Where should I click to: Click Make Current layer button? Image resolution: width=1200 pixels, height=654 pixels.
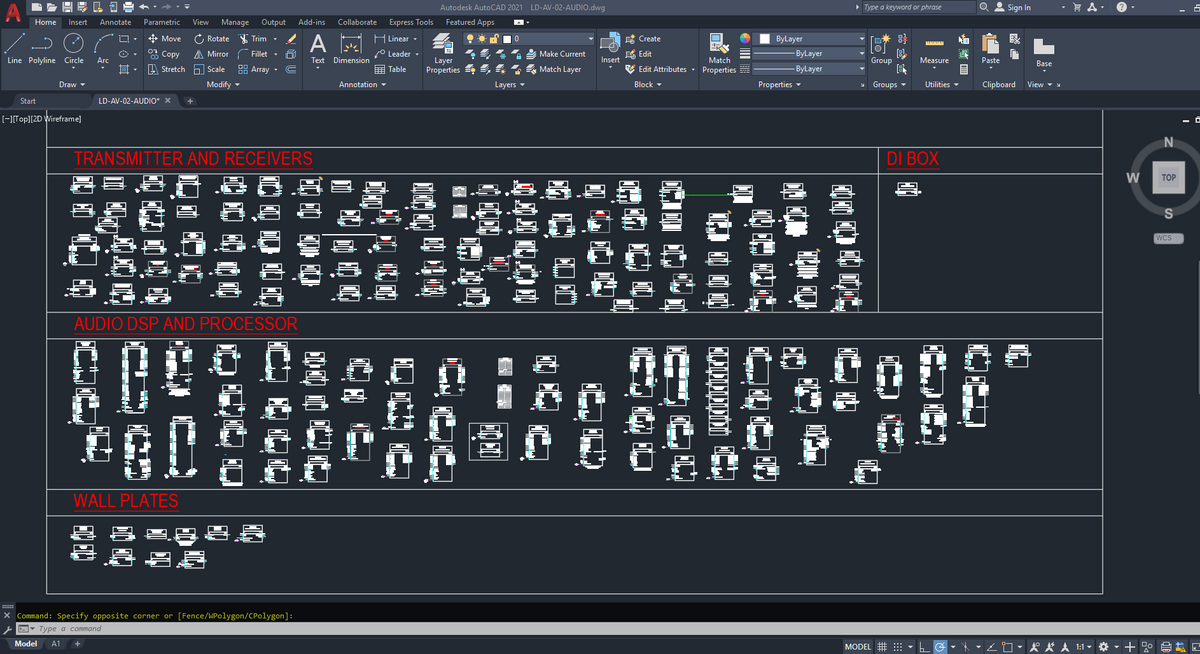[x=555, y=54]
